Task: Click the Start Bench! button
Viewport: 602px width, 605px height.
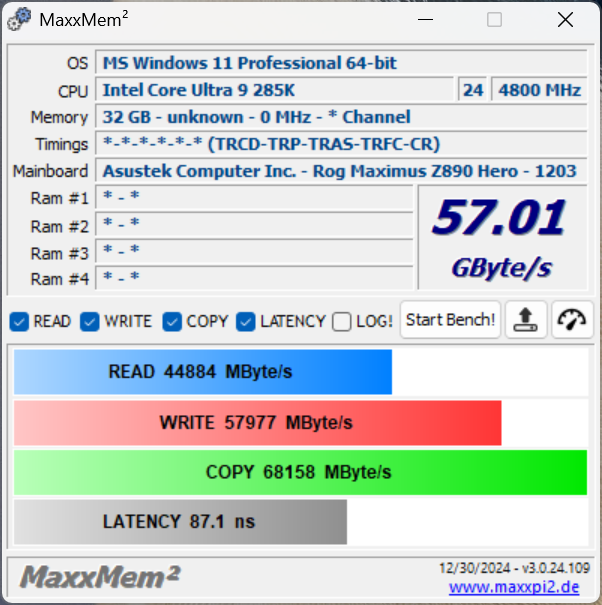Action: (450, 320)
